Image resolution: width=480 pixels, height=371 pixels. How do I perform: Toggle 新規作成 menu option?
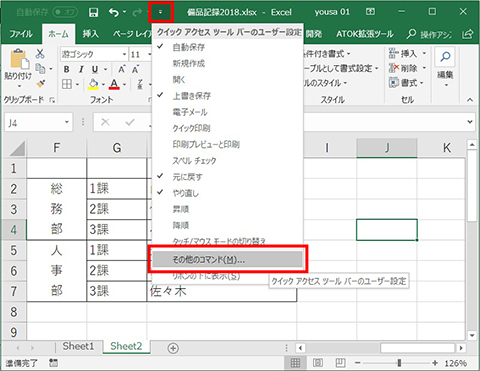click(x=227, y=63)
